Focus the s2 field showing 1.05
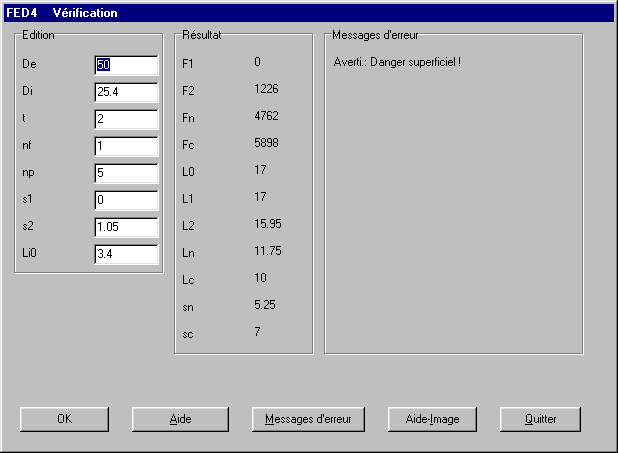The height and width of the screenshot is (453, 618). [x=126, y=227]
